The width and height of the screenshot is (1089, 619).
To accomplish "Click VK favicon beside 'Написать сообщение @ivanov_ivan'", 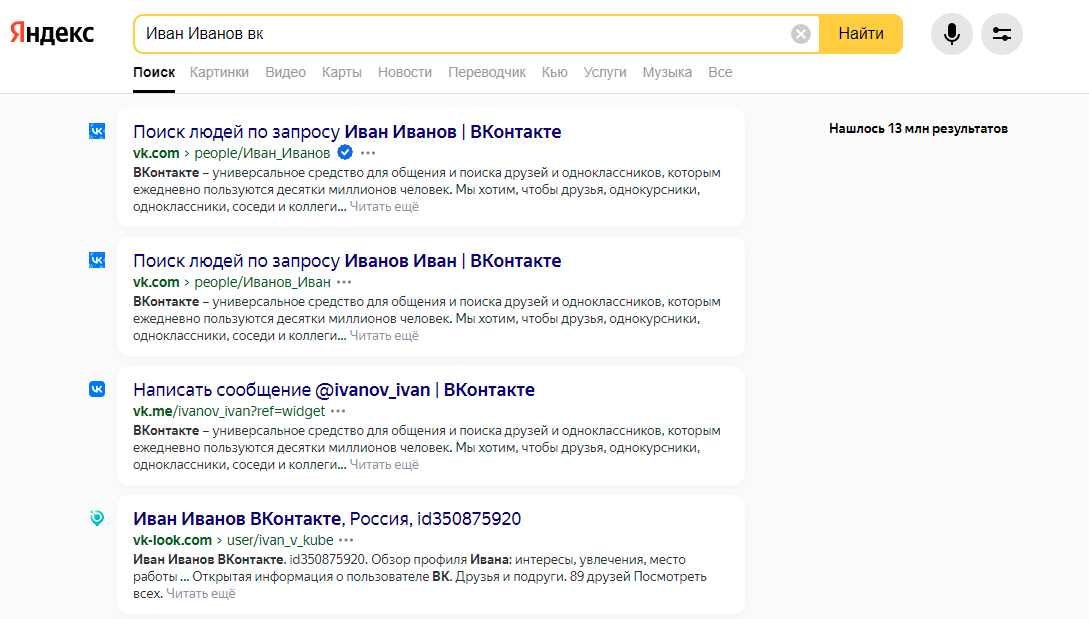I will 97,389.
